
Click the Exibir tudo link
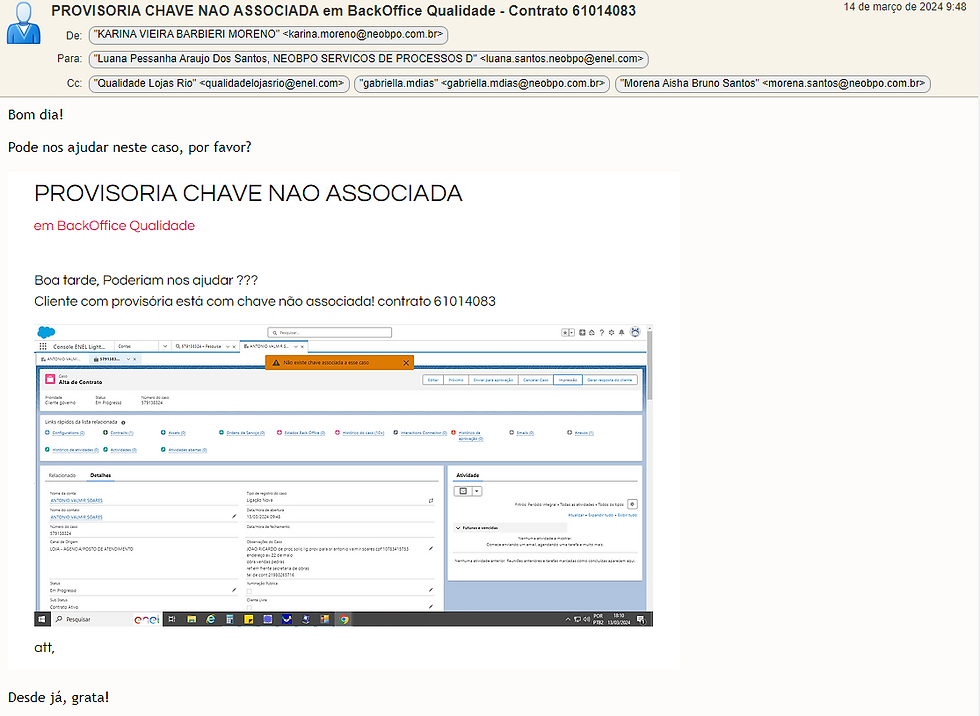628,515
